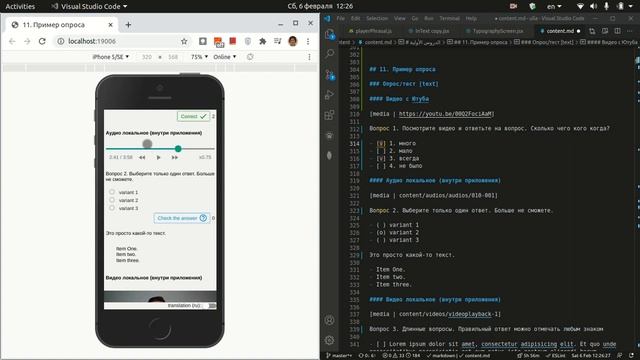
Task: Select radio option variant 2
Action: click(112, 200)
